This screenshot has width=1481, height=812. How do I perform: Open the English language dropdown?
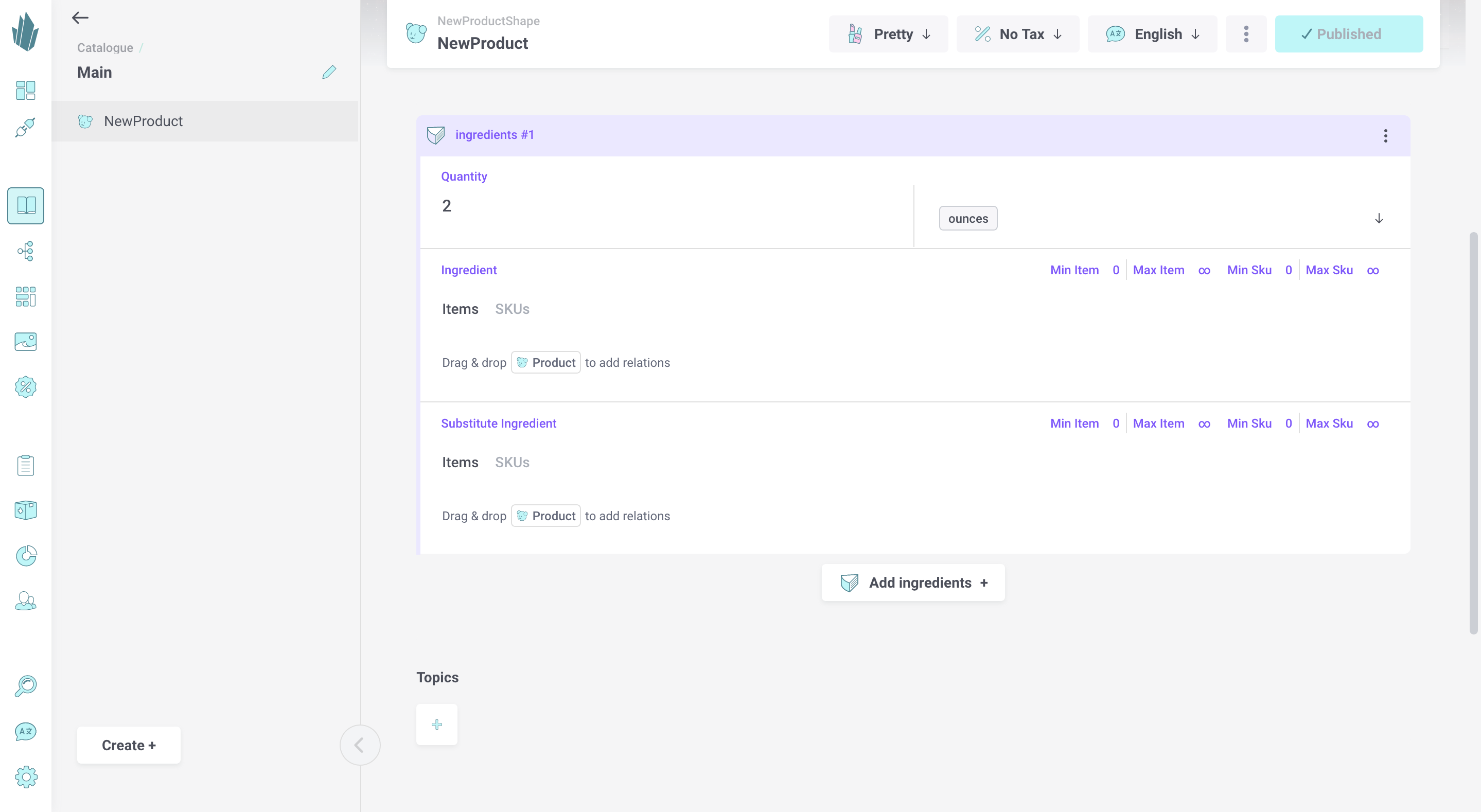(x=1152, y=34)
